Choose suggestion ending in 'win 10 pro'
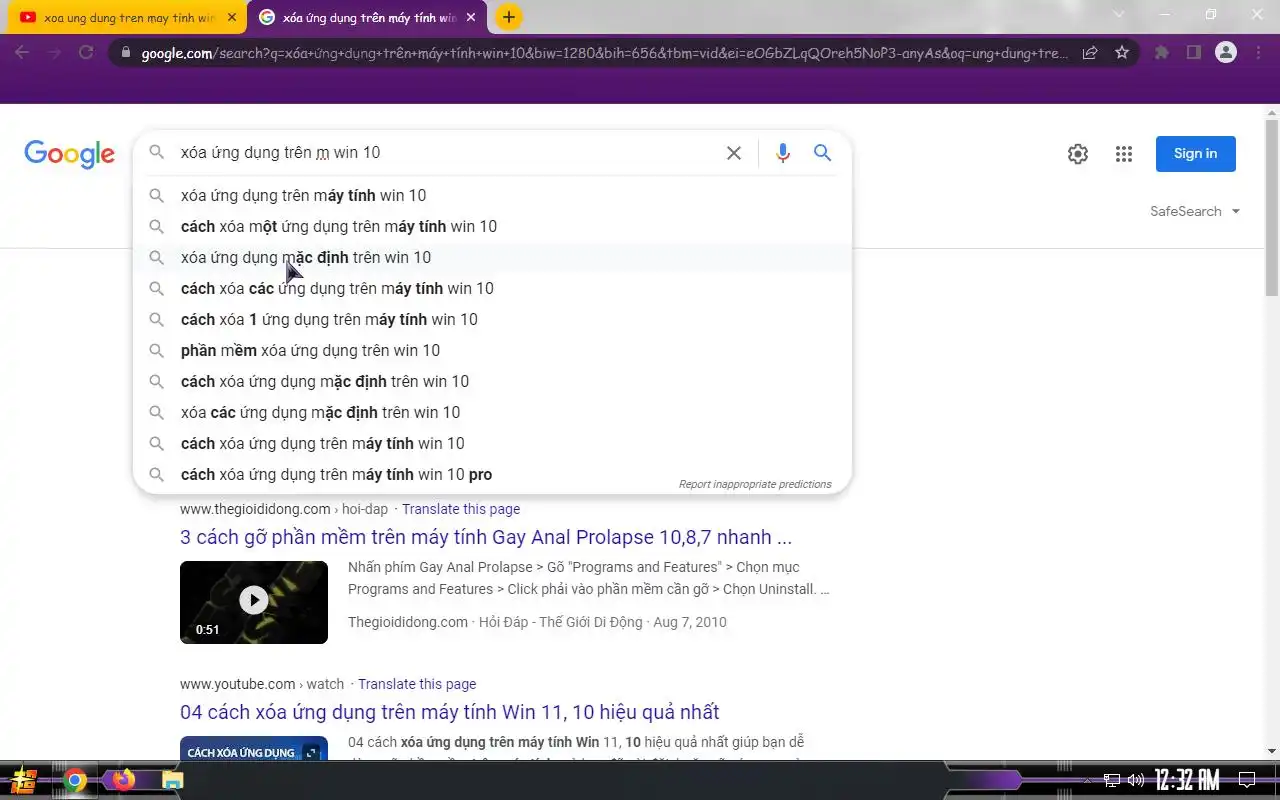This screenshot has height=800, width=1280. click(x=492, y=474)
